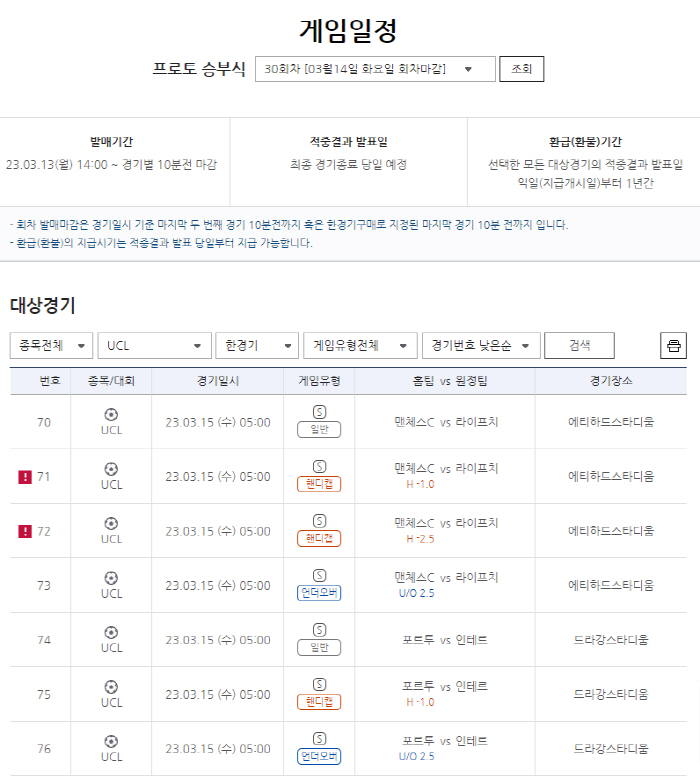Click the 일반 game type badge in row 70
Screen dimensions: 700x781
[319, 430]
